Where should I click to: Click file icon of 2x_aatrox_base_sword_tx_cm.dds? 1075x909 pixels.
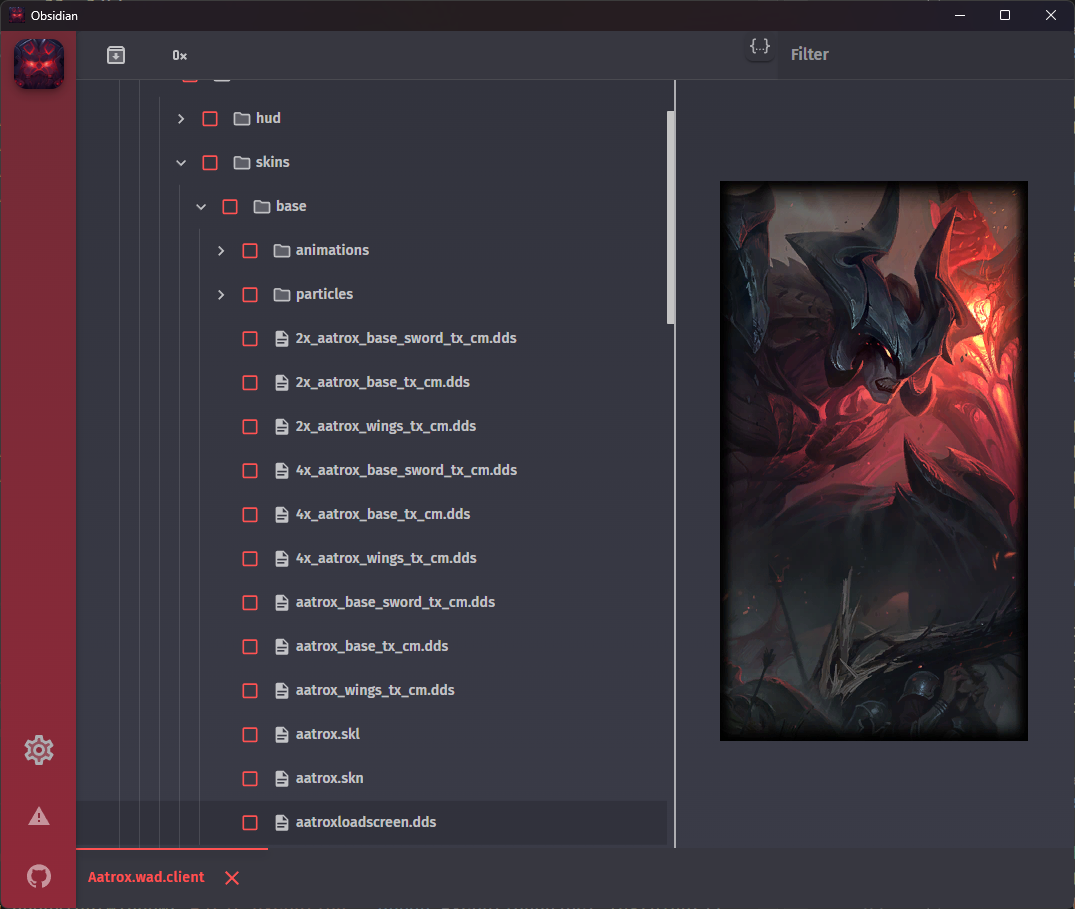281,339
